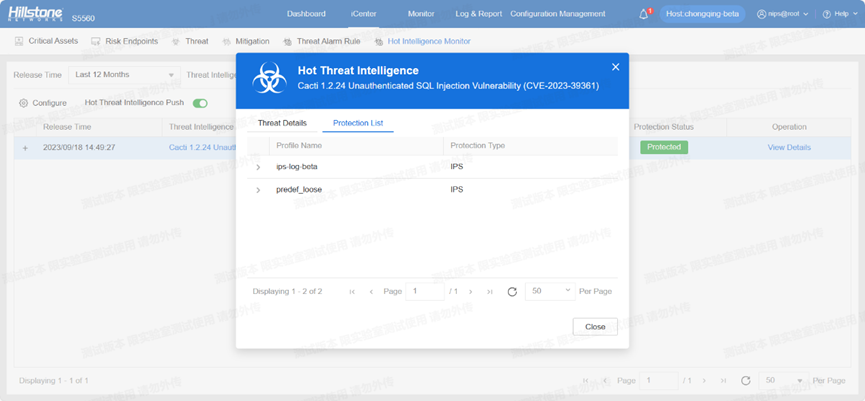
Task: Click the dialog page number input field
Action: 425,291
